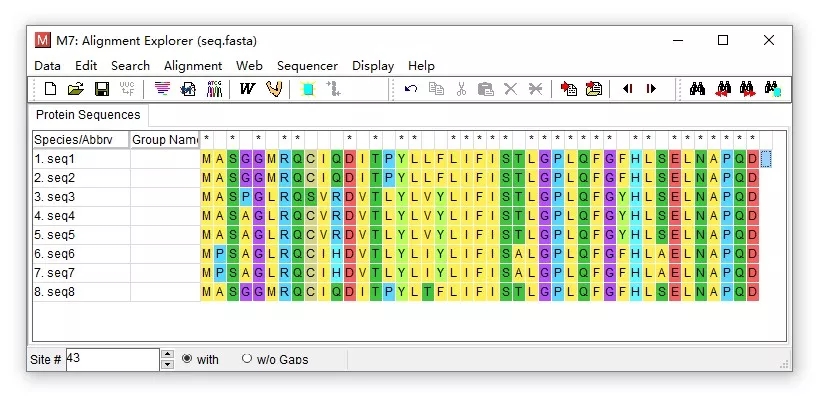Click the first residue M in seq1 row
816x404 pixels.
click(207, 159)
